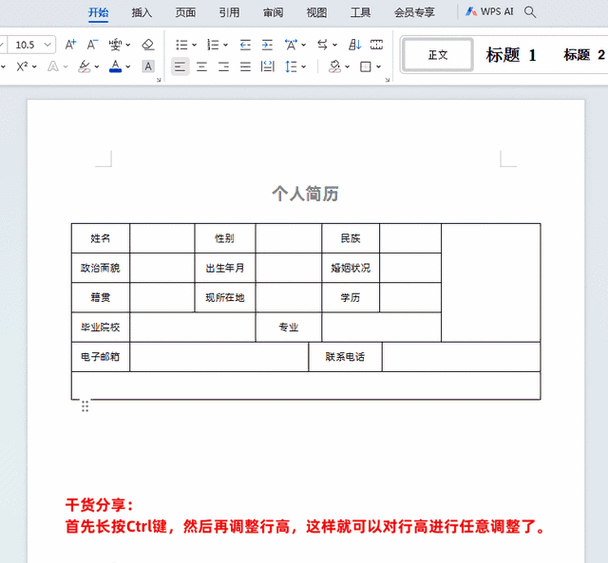Click the borders icon
The image size is (608, 563).
[x=365, y=67]
